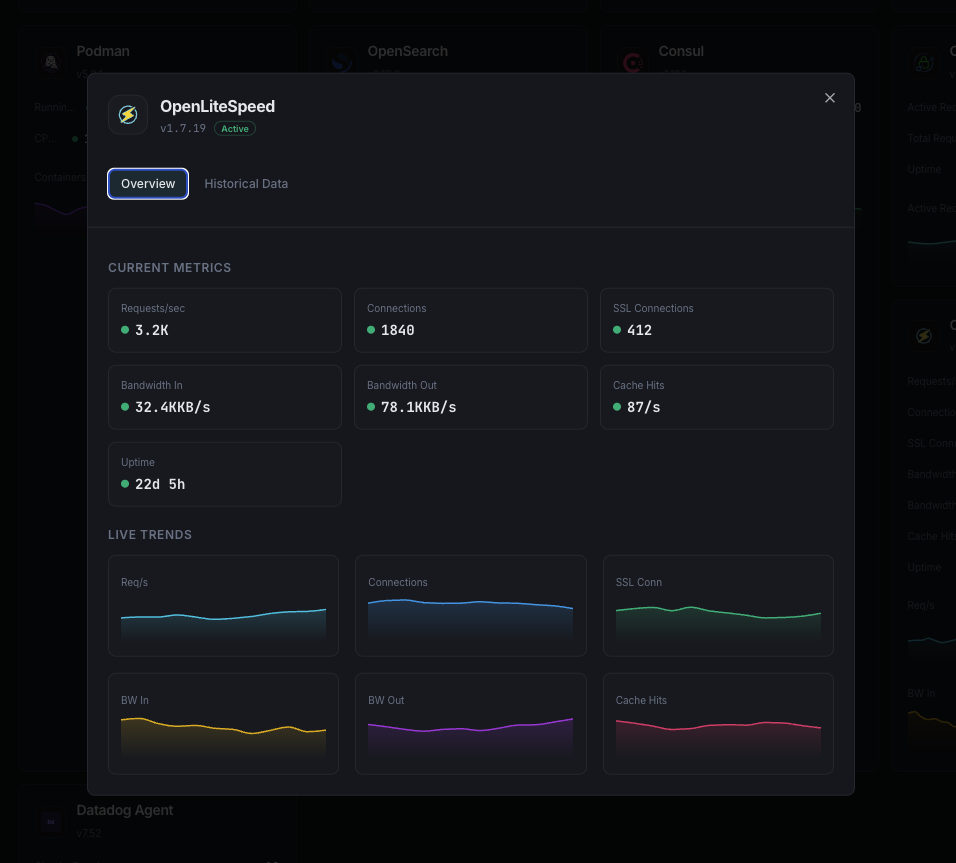The width and height of the screenshot is (956, 863).
Task: Open the Historical Data tab
Action: coord(246,184)
